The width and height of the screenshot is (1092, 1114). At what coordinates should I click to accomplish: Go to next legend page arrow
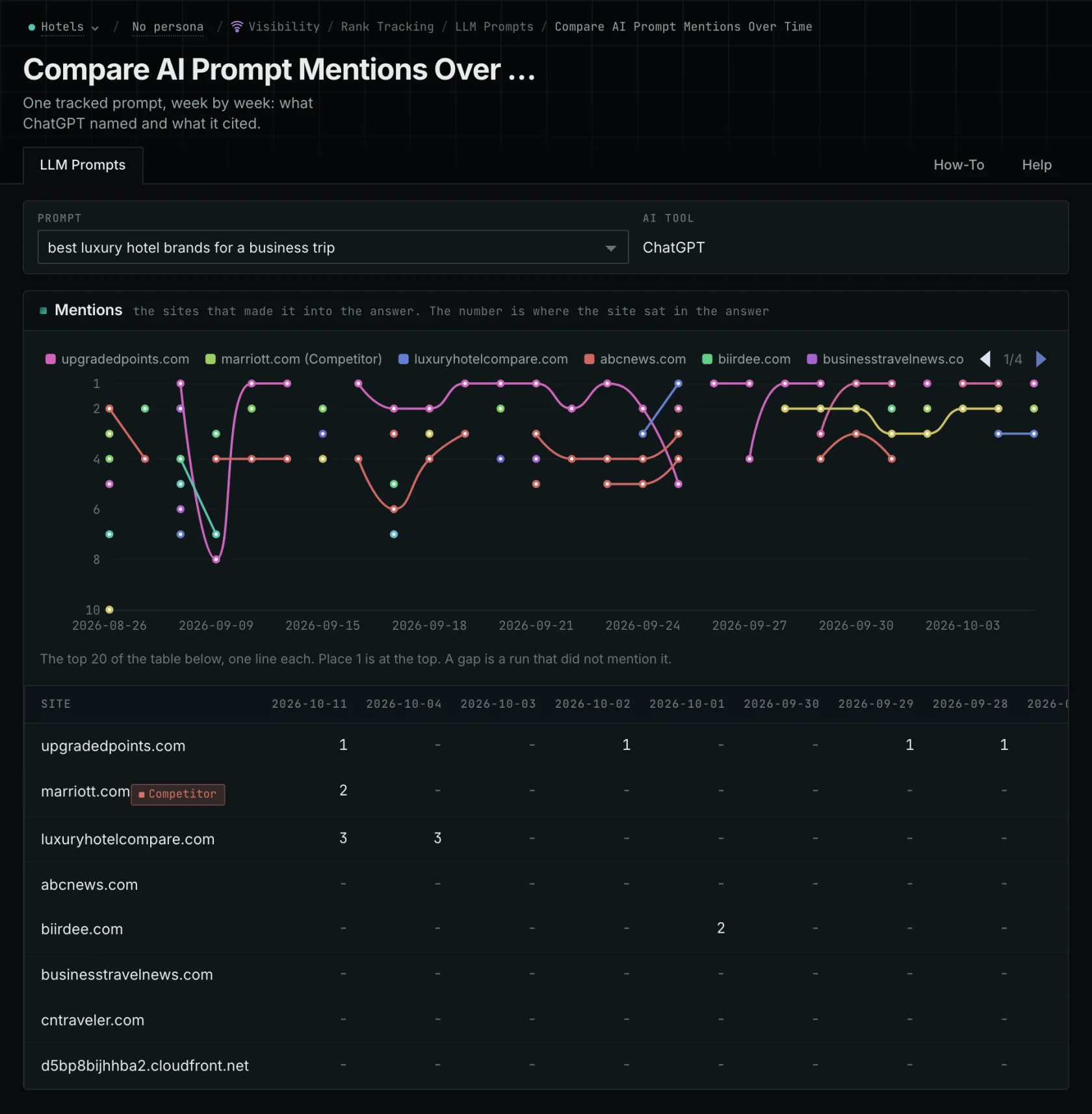[1041, 359]
